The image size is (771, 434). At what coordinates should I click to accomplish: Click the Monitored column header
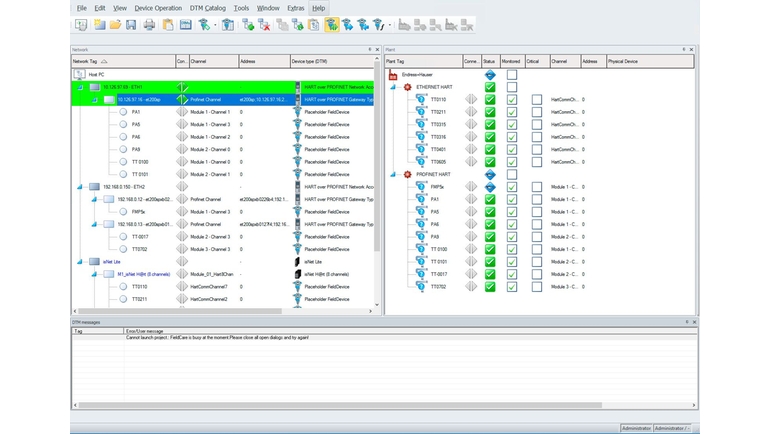click(513, 61)
